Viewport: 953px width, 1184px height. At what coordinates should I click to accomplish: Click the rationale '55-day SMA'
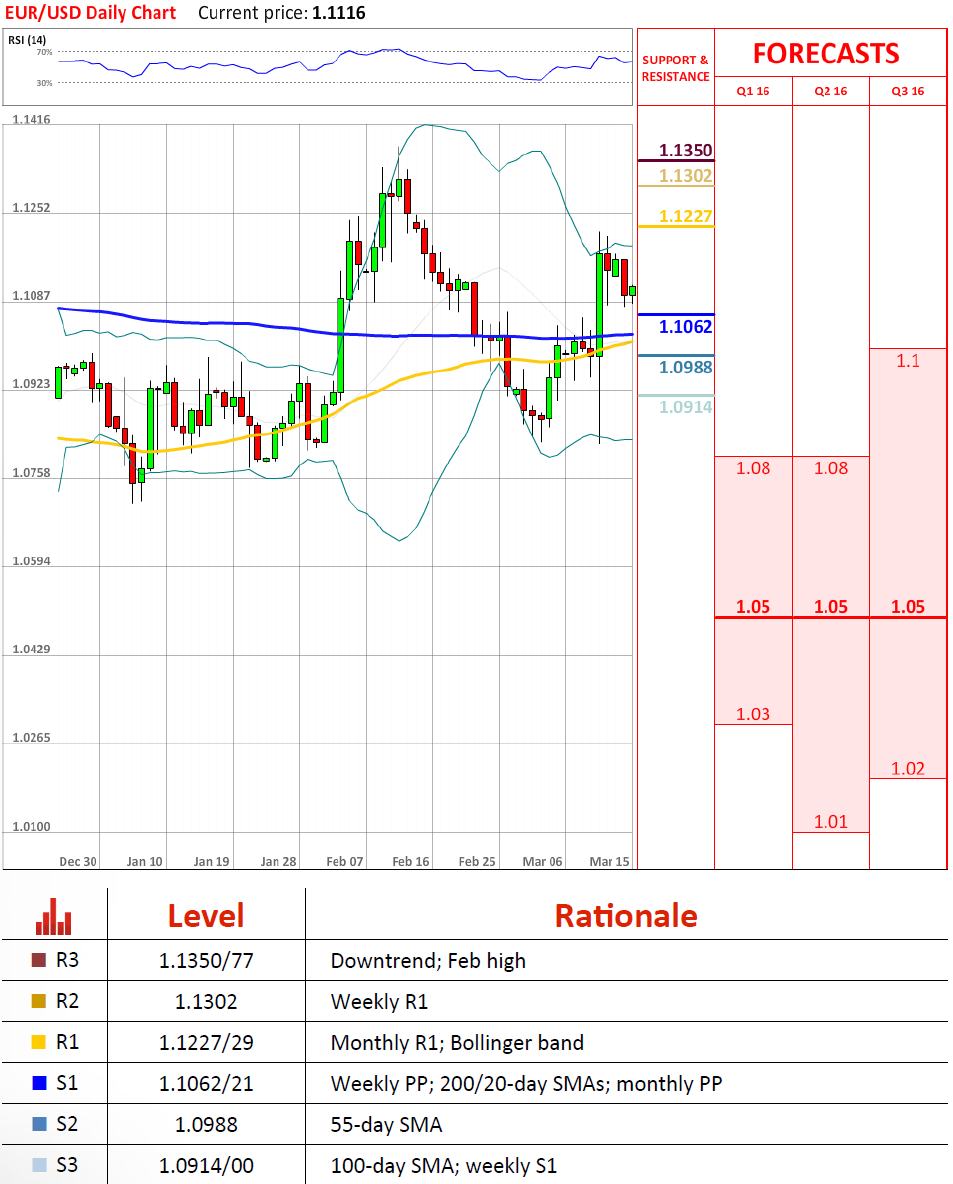pos(386,1125)
